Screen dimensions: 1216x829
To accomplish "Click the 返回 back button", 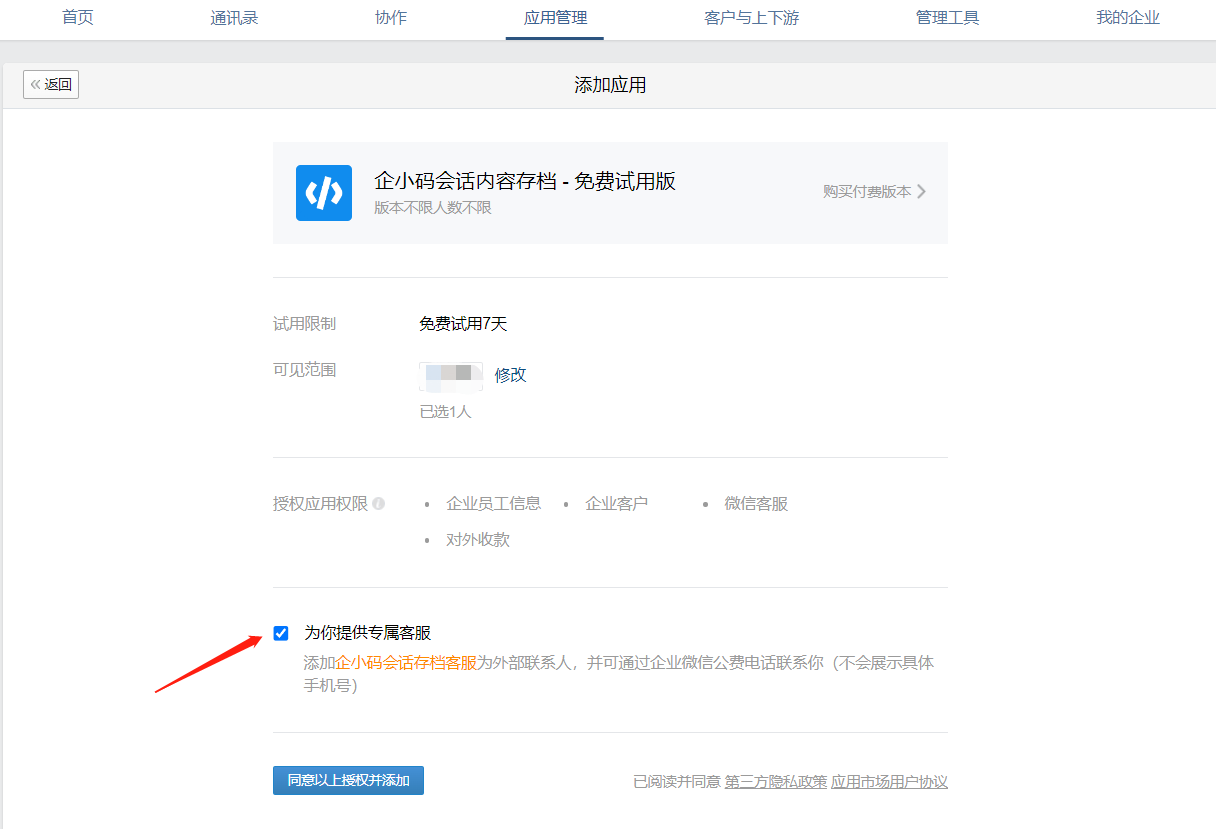I will coord(51,85).
